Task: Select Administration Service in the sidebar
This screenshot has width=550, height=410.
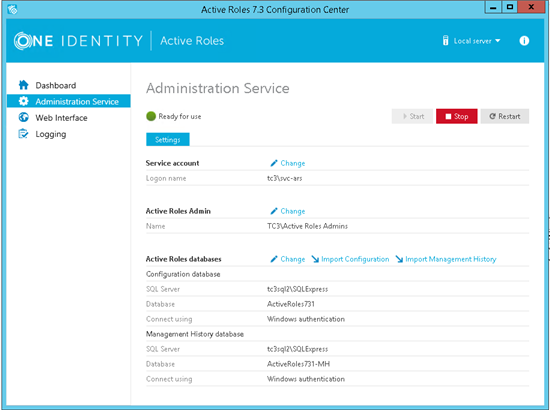Action: (69, 101)
